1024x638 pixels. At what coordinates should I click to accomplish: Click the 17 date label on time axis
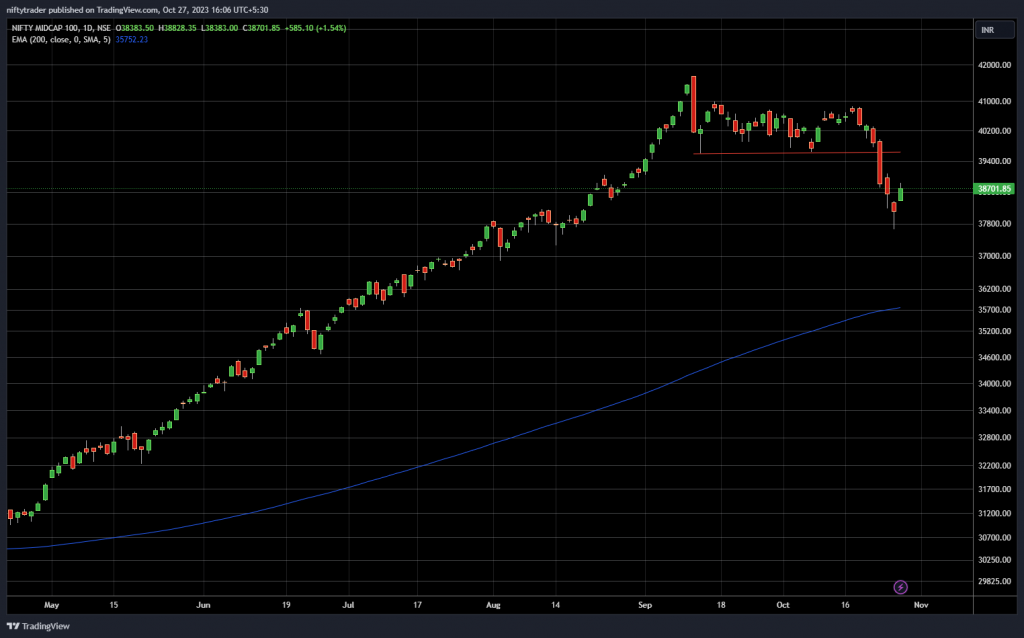click(417, 605)
